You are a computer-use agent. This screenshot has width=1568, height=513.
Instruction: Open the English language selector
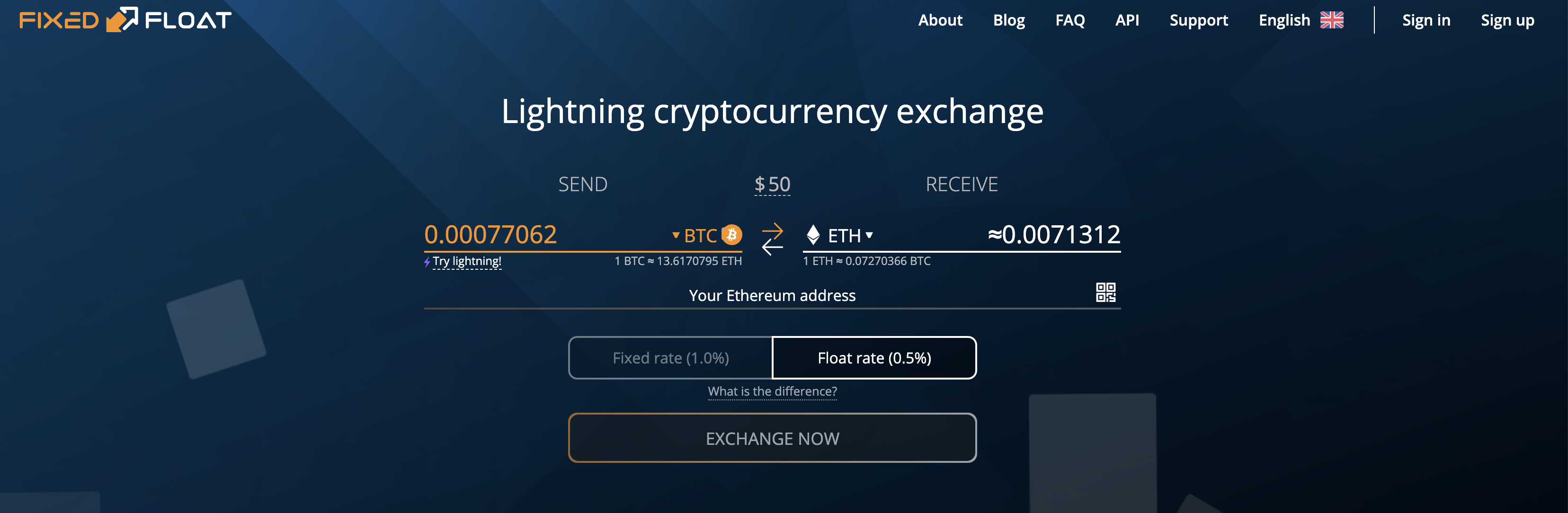1284,20
